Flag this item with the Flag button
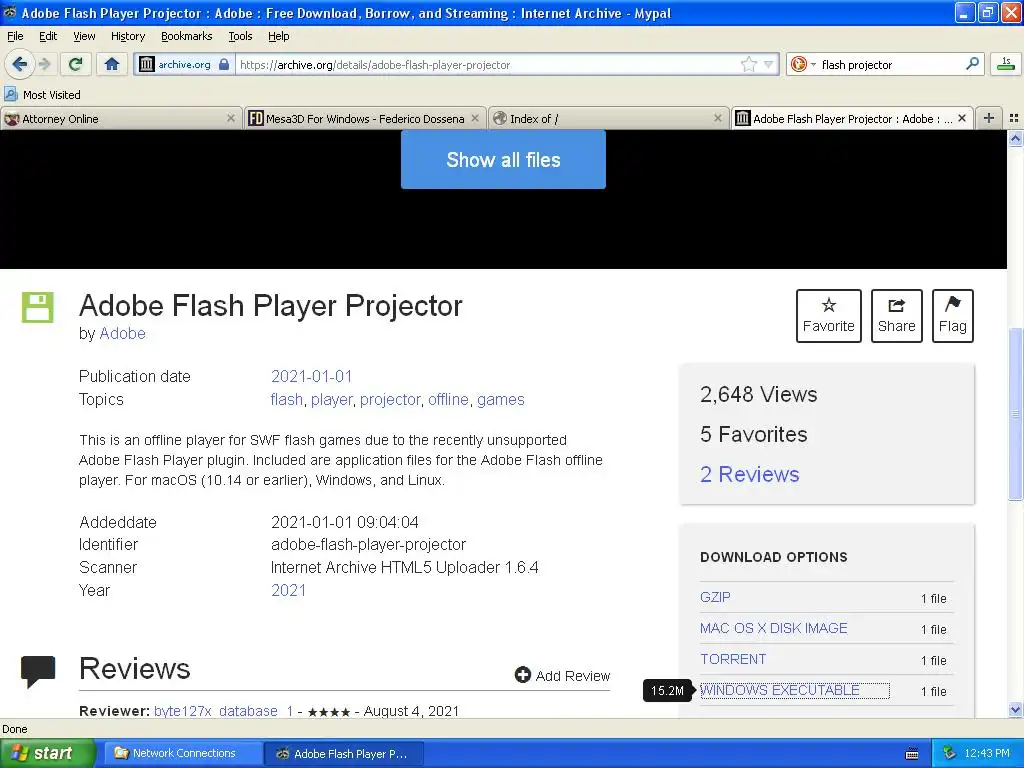This screenshot has width=1024, height=768. pos(952,315)
